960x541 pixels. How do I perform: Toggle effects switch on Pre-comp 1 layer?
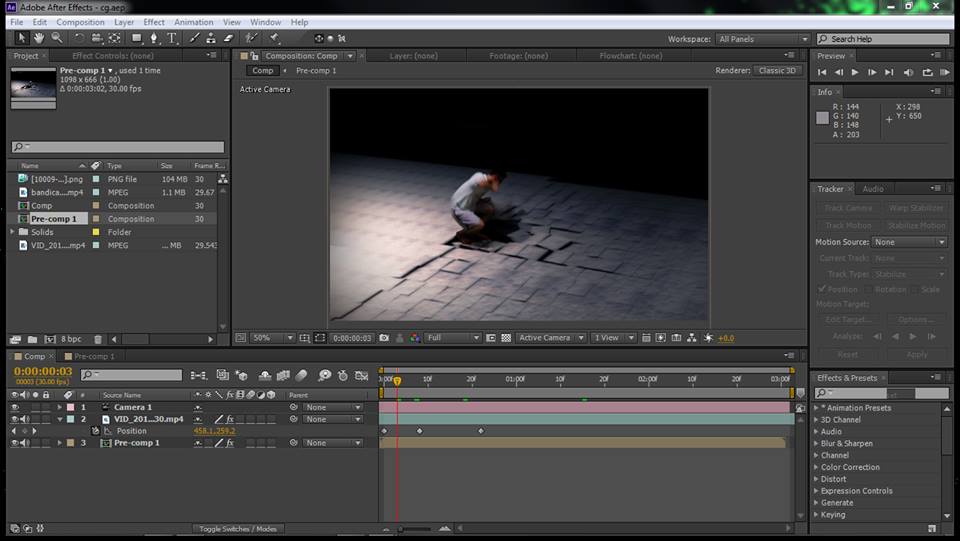pyautogui.click(x=230, y=442)
